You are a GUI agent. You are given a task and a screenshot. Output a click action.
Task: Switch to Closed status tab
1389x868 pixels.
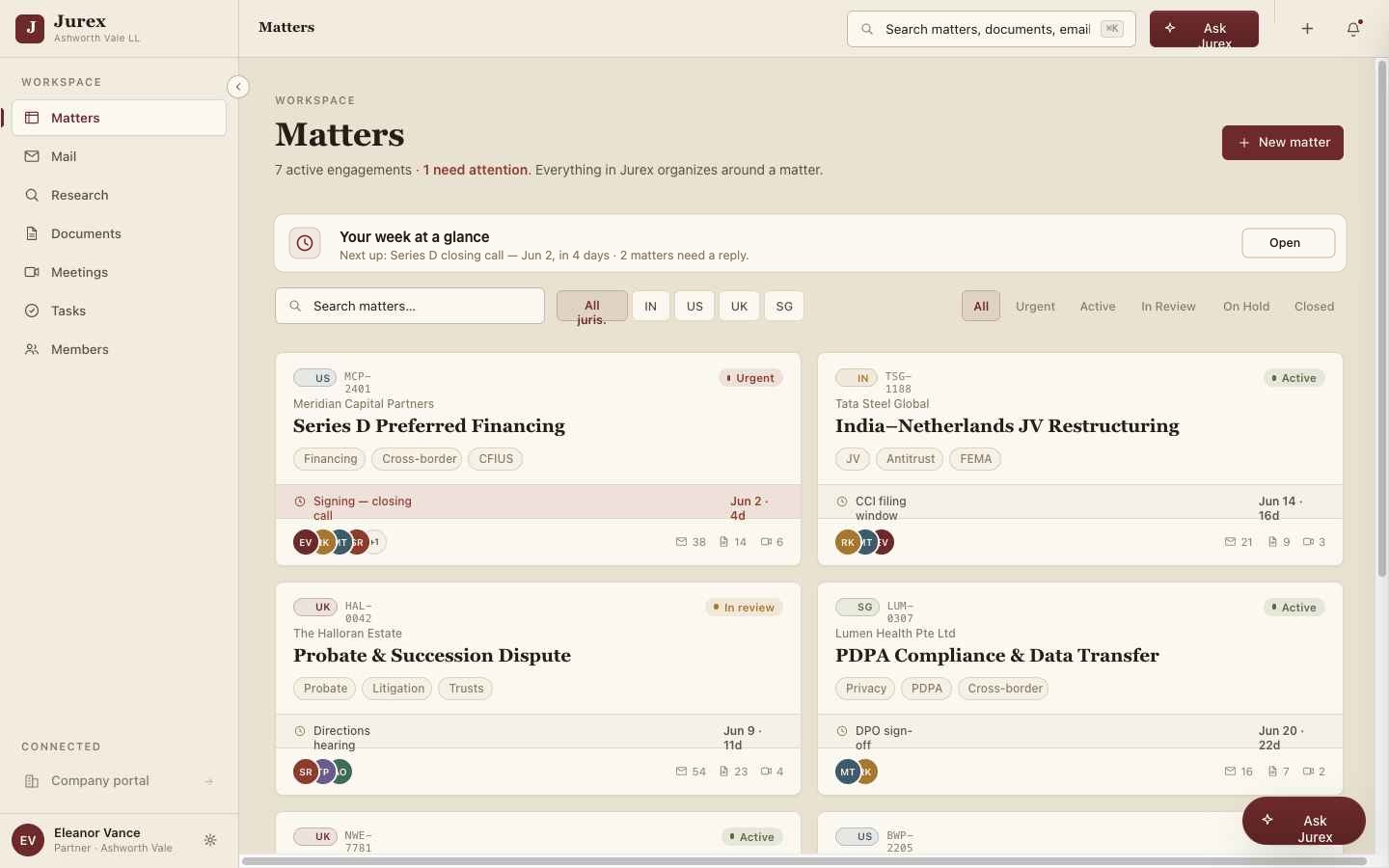coord(1314,306)
